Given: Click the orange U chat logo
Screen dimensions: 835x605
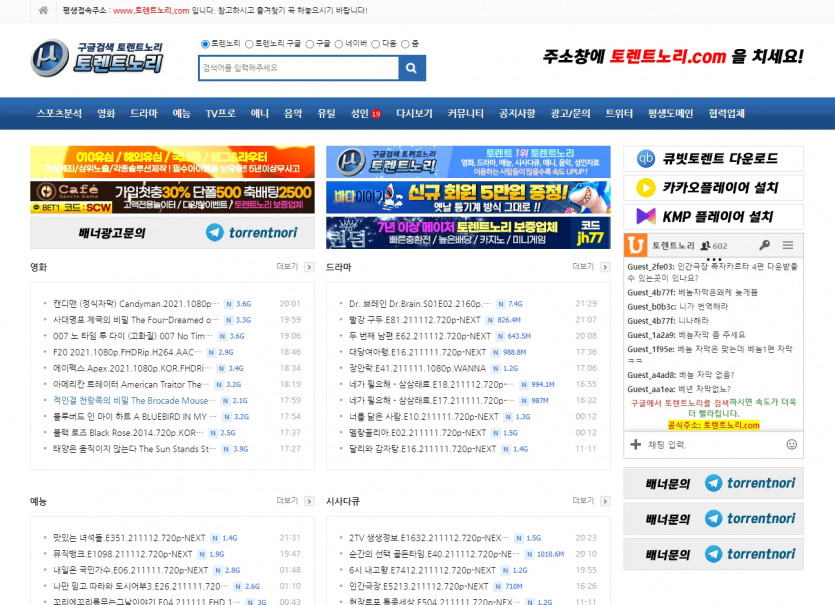Looking at the screenshot, I should (635, 245).
